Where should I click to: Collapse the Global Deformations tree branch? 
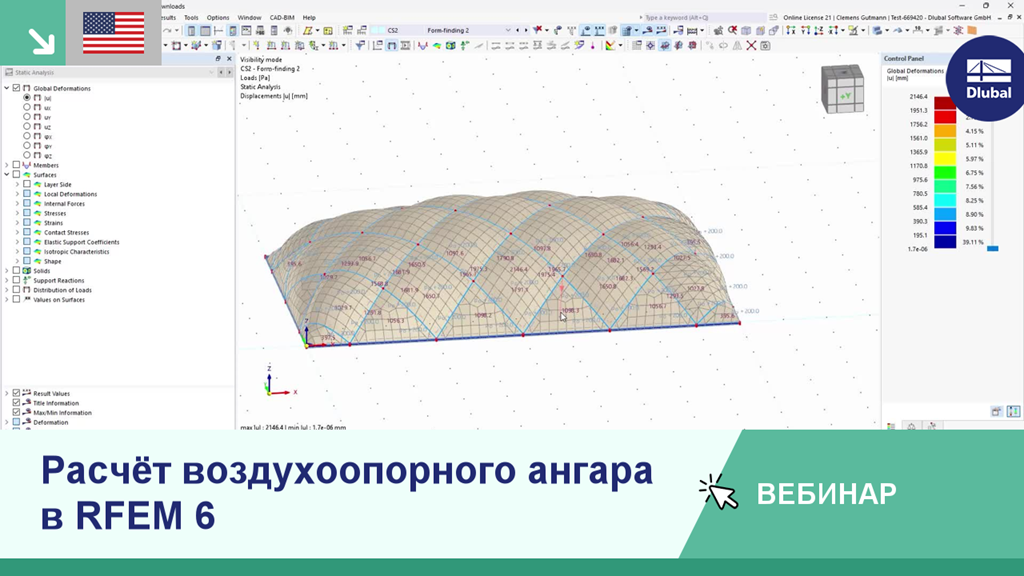tap(5, 89)
